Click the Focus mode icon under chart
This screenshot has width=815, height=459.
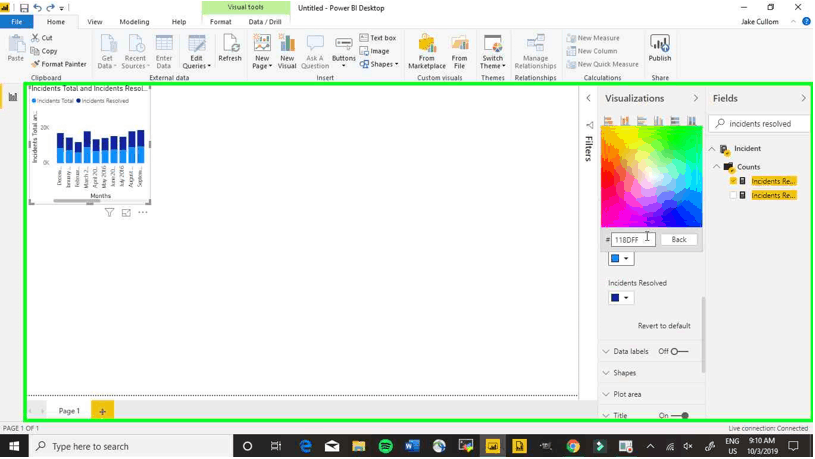coord(126,212)
